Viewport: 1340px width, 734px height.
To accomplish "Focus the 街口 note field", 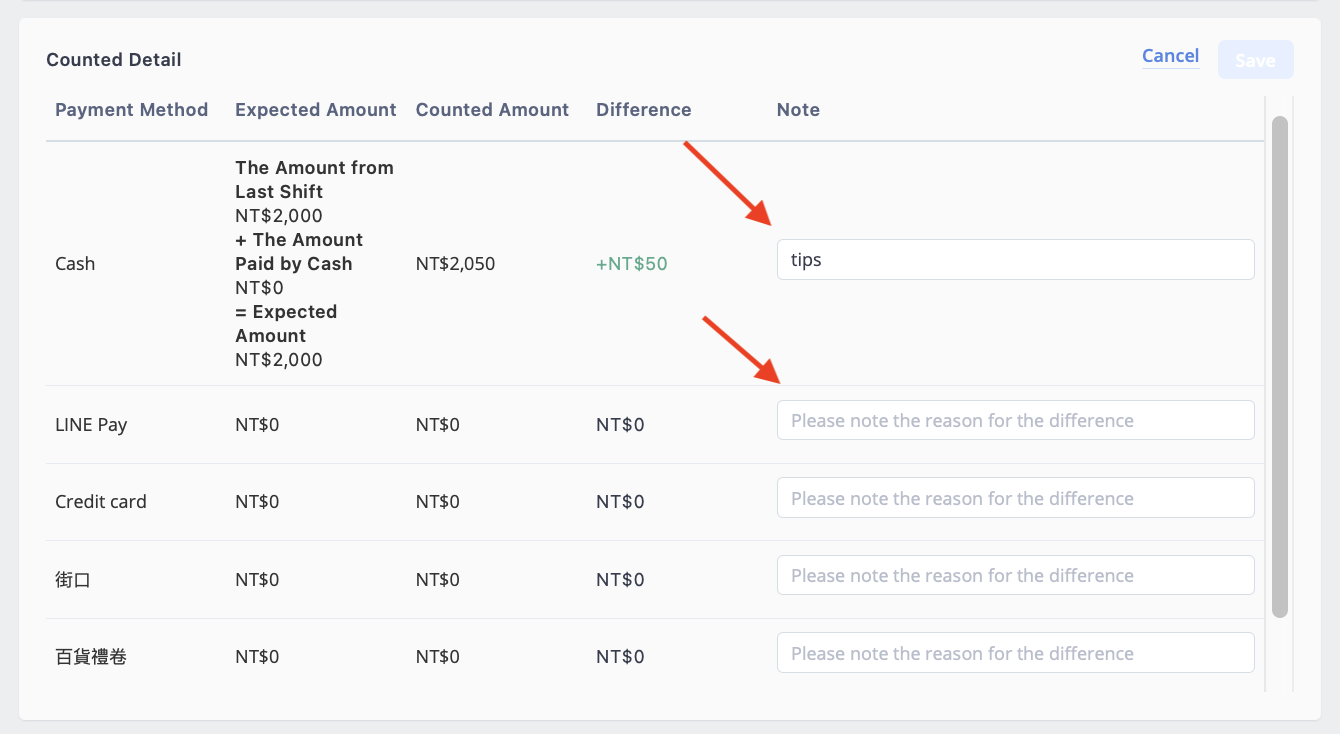I will click(x=1015, y=575).
